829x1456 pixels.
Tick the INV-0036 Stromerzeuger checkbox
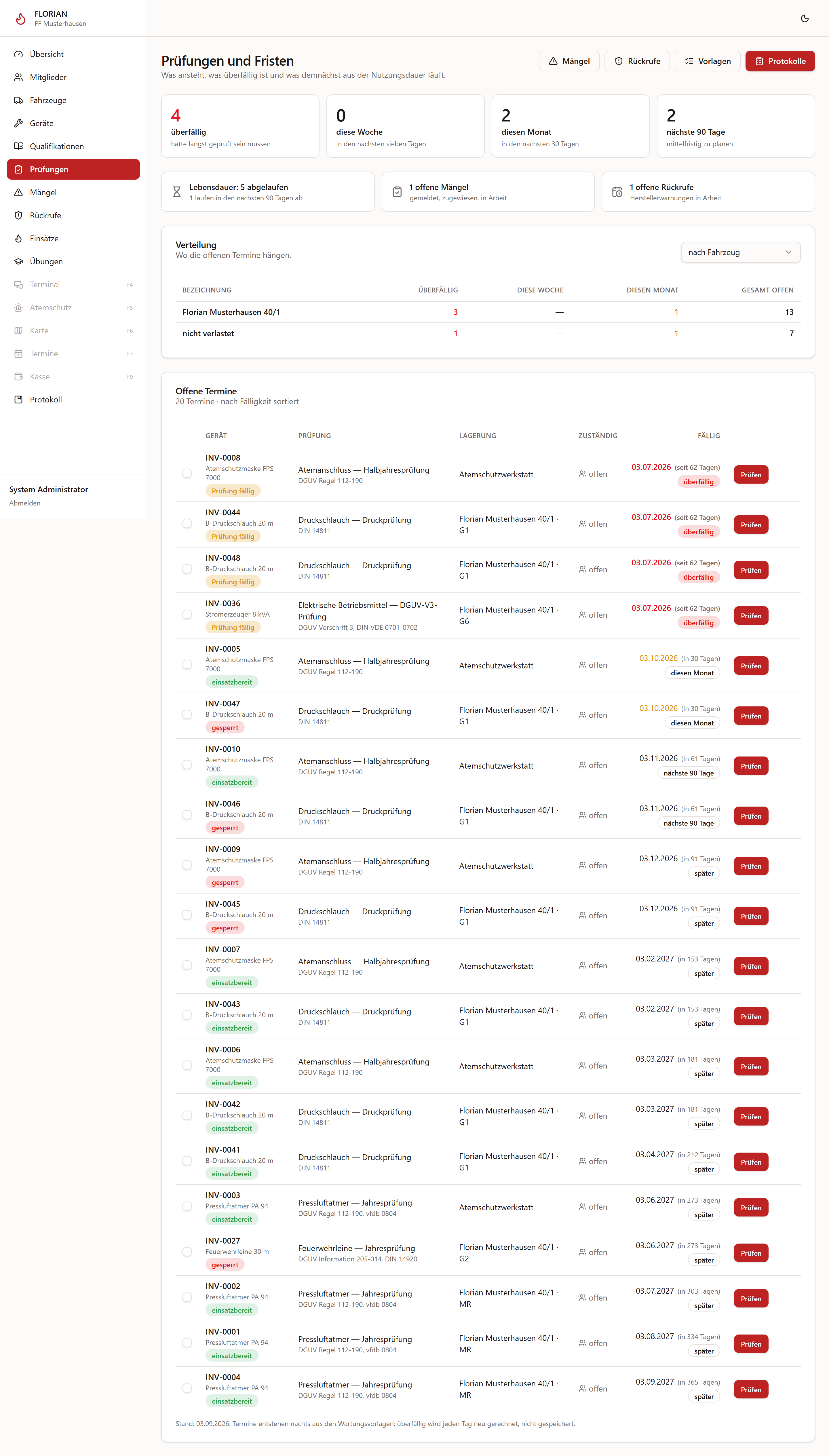click(x=187, y=615)
